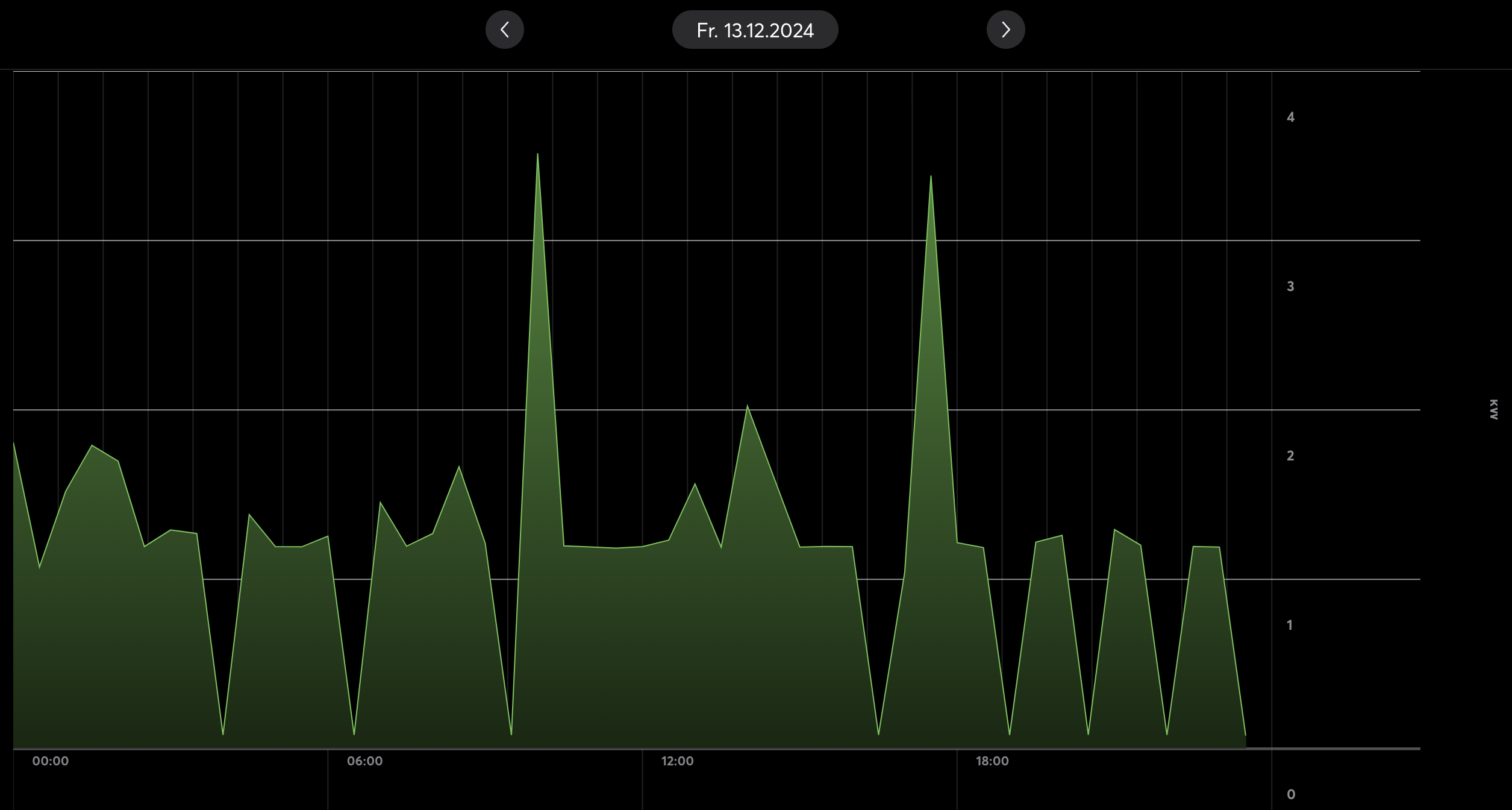Click the 00:00 time axis label
The image size is (1512, 810).
[51, 761]
